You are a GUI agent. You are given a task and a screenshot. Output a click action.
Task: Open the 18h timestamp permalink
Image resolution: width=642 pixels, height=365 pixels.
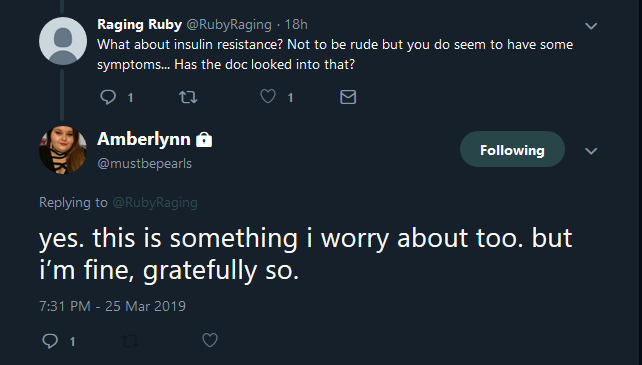pyautogui.click(x=296, y=25)
